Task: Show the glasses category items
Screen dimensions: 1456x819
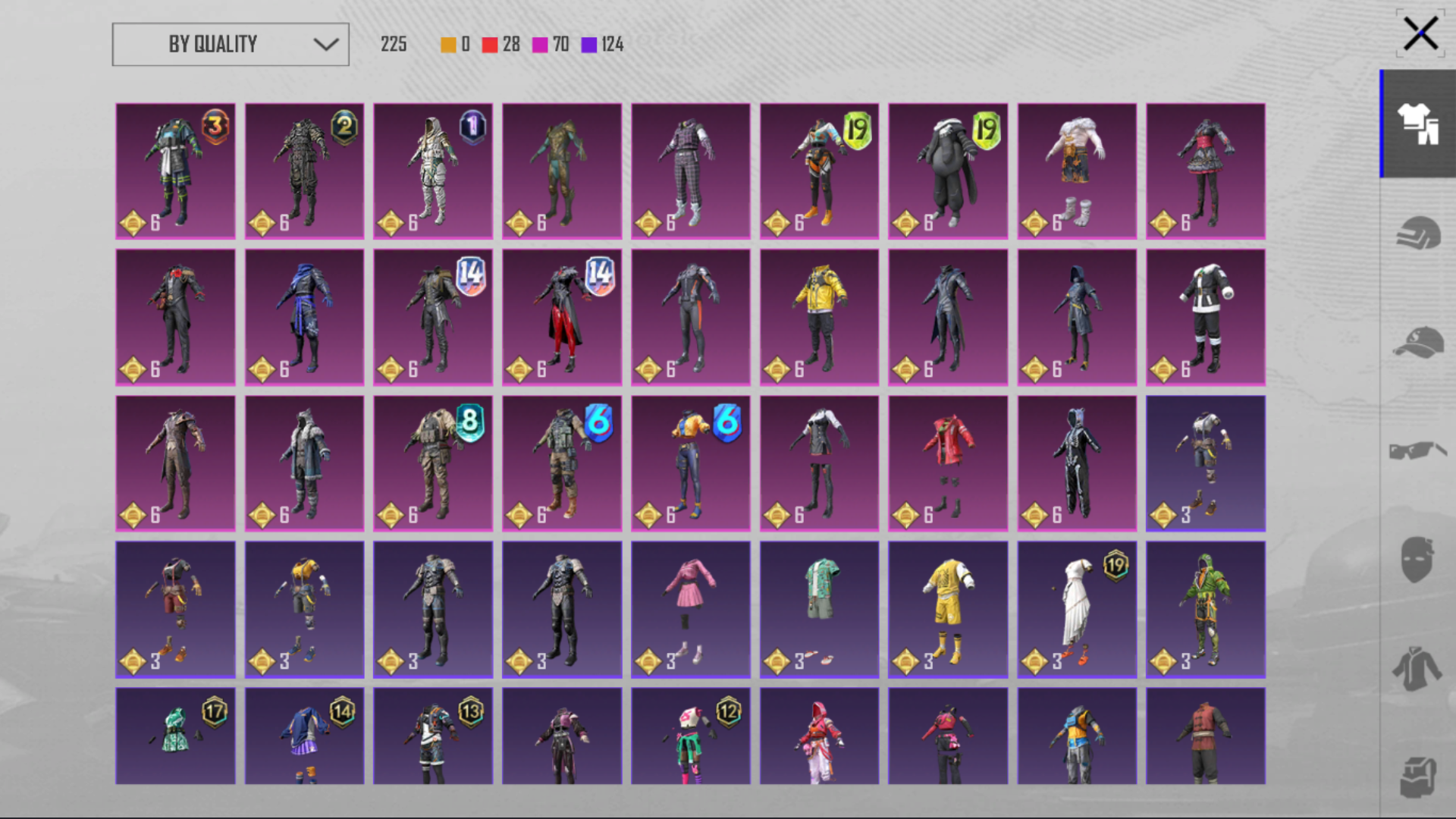Action: [1418, 450]
